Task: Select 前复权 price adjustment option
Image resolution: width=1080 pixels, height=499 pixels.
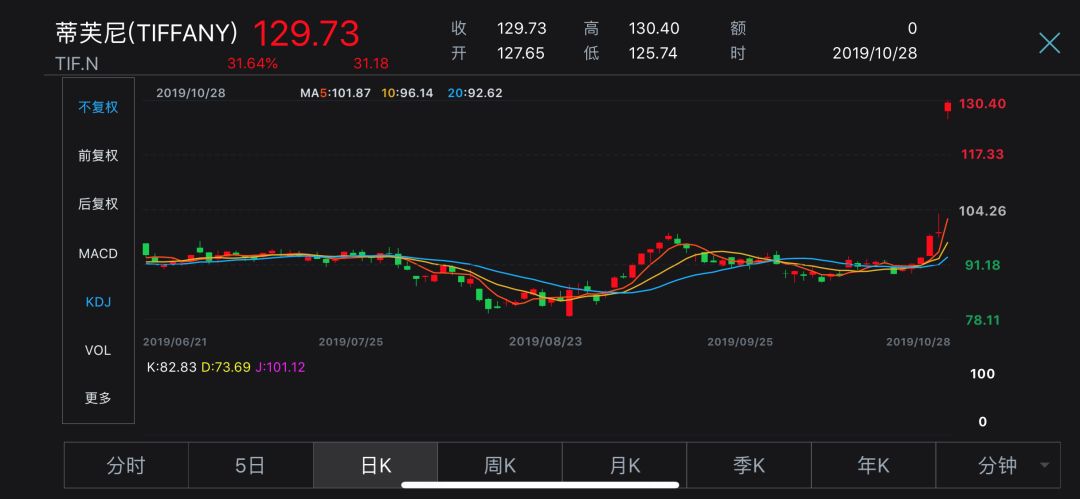Action: [x=98, y=156]
